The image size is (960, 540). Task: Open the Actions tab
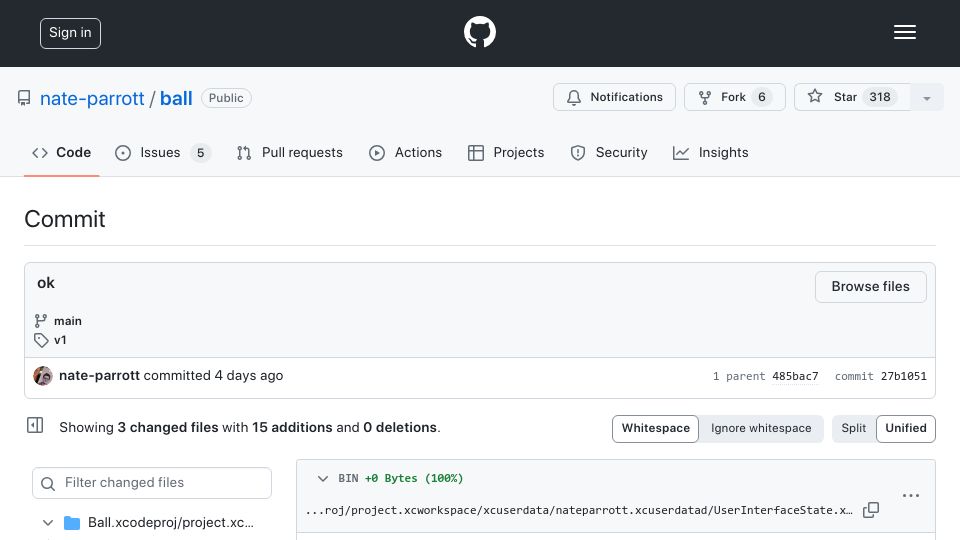405,152
